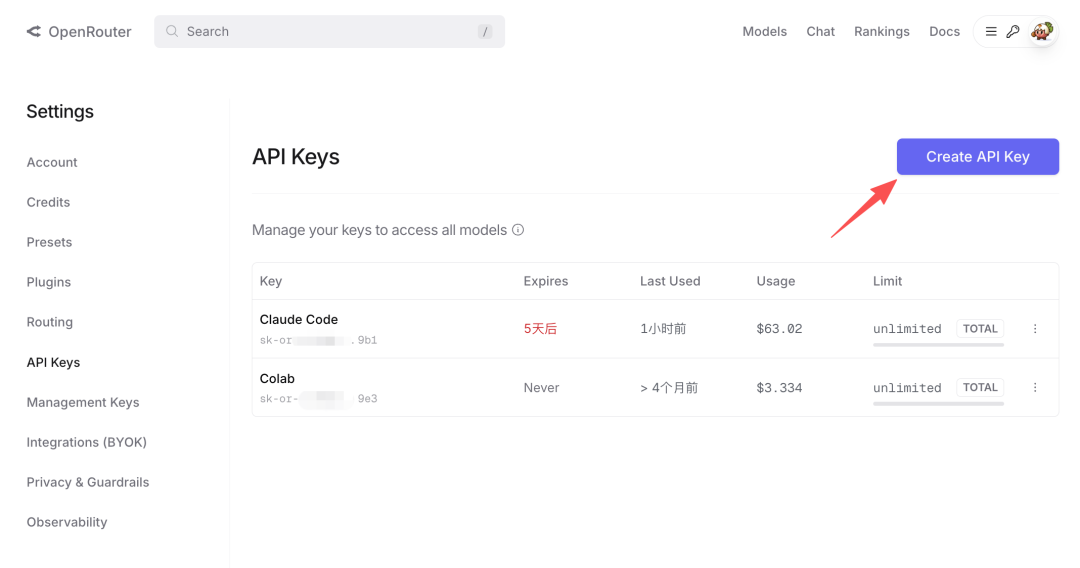Click the TOTAL badge in Colab row
Viewport: 1080px width, 568px height.
(979, 388)
